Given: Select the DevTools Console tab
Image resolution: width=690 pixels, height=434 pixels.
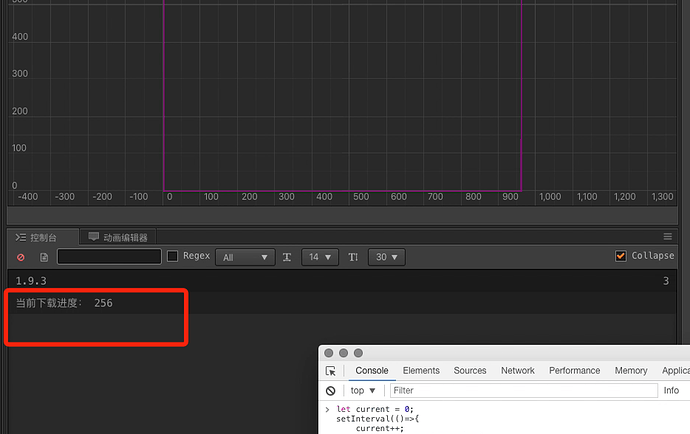Looking at the screenshot, I should pos(372,371).
